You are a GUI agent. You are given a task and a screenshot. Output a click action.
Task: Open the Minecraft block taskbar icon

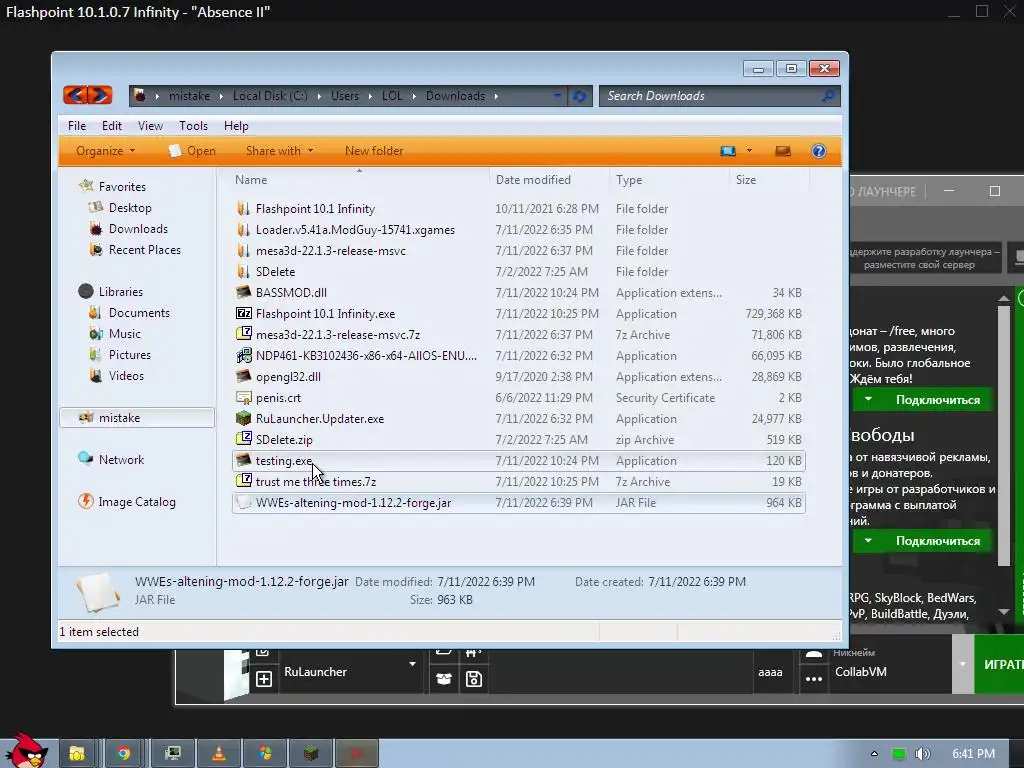(x=312, y=754)
